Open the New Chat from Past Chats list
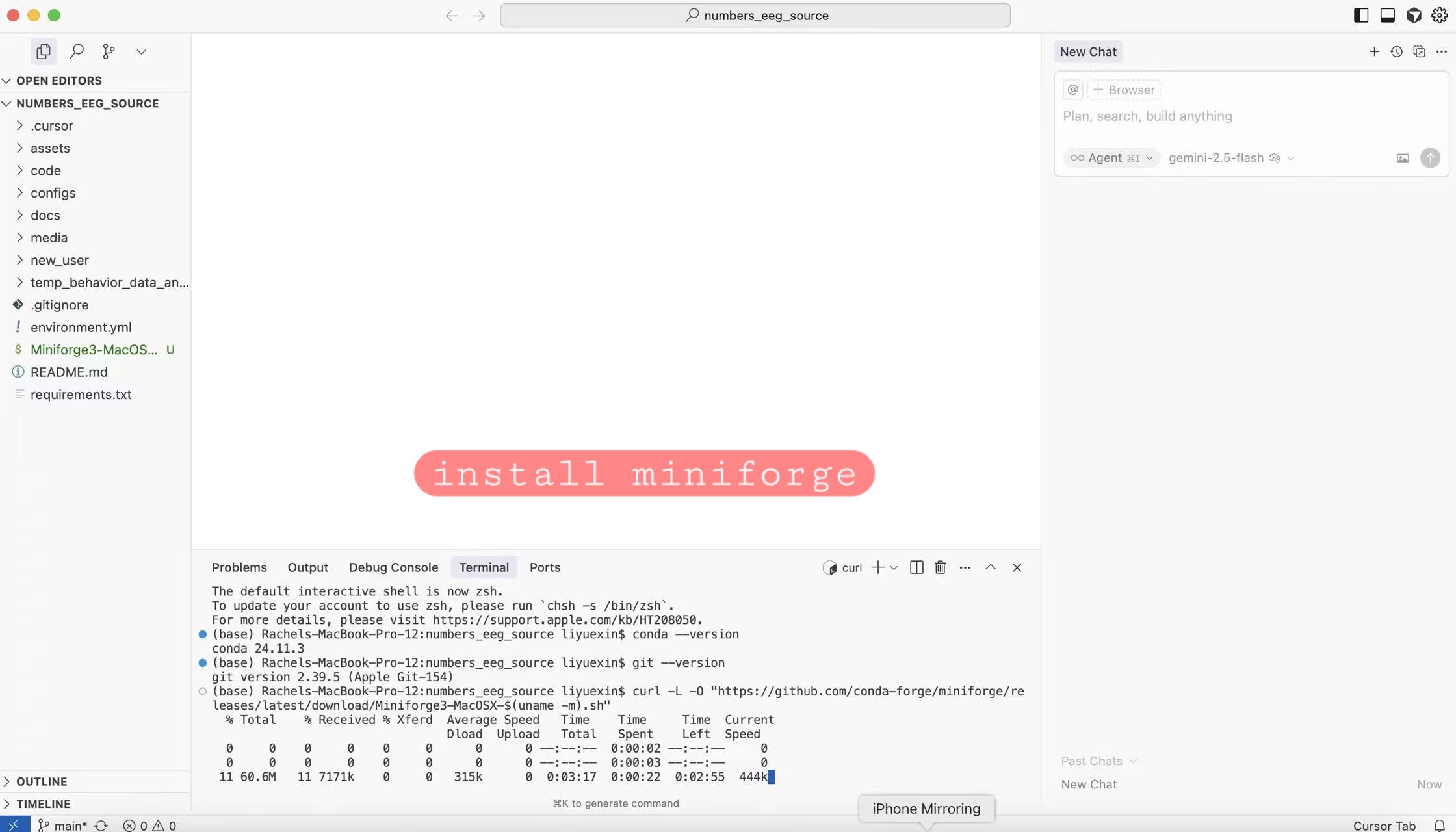The width and height of the screenshot is (1456, 832). pyautogui.click(x=1088, y=784)
